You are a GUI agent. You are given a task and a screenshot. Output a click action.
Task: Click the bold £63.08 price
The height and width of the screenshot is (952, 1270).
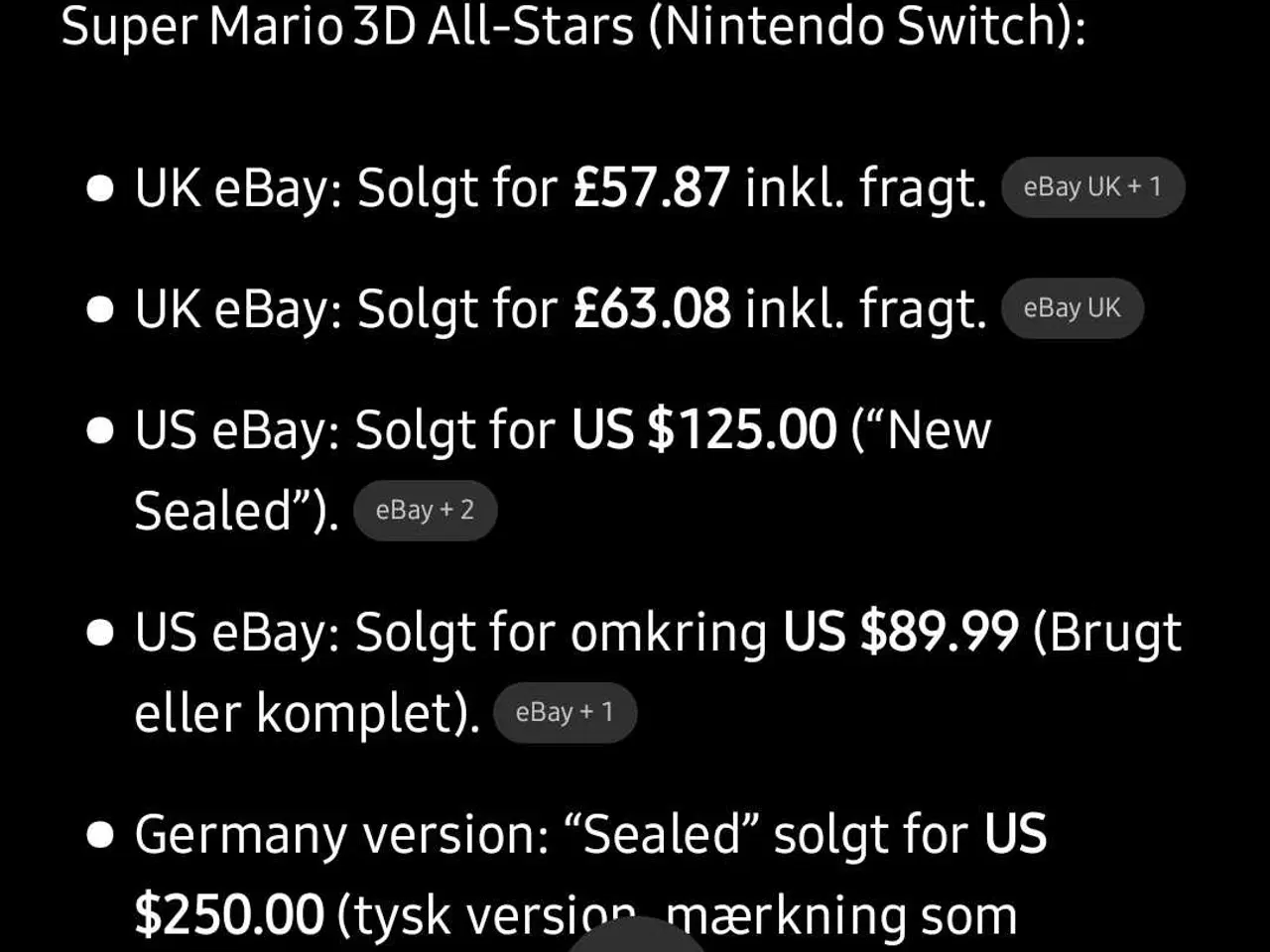pyautogui.click(x=651, y=308)
